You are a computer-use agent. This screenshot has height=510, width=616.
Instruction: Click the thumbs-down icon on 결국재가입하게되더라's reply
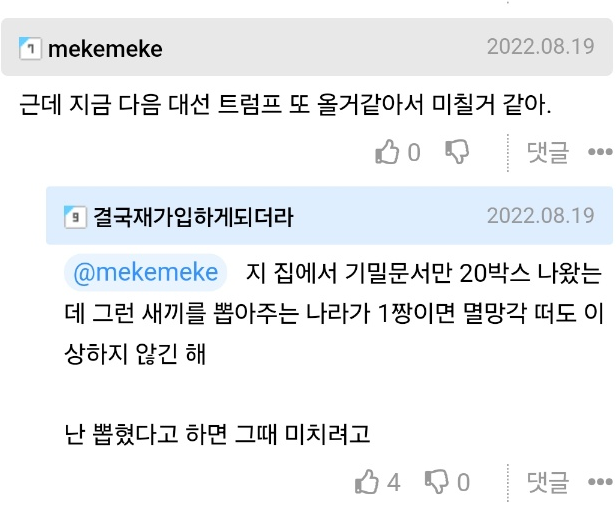click(x=437, y=482)
